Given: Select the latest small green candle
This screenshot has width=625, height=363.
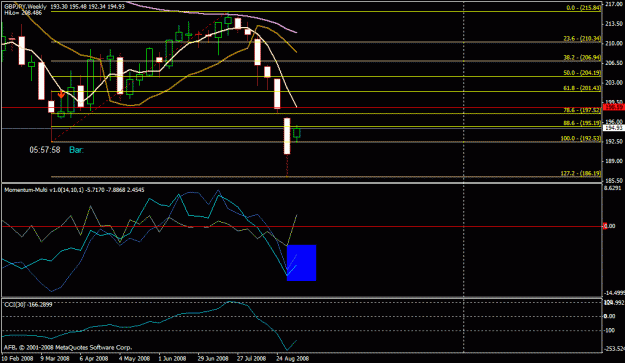Looking at the screenshot, I should pos(297,133).
